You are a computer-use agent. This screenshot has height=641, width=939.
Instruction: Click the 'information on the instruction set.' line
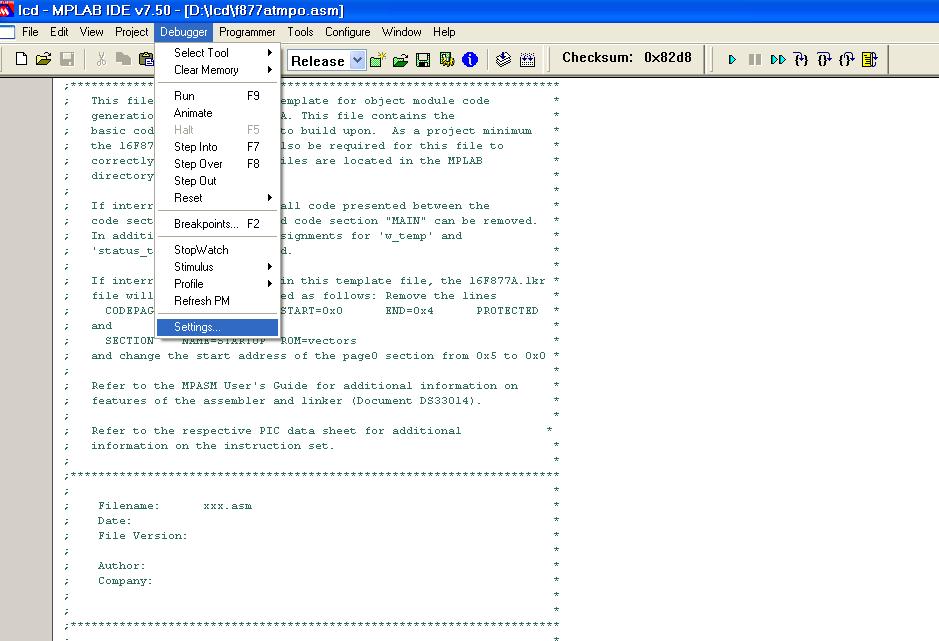pos(213,446)
